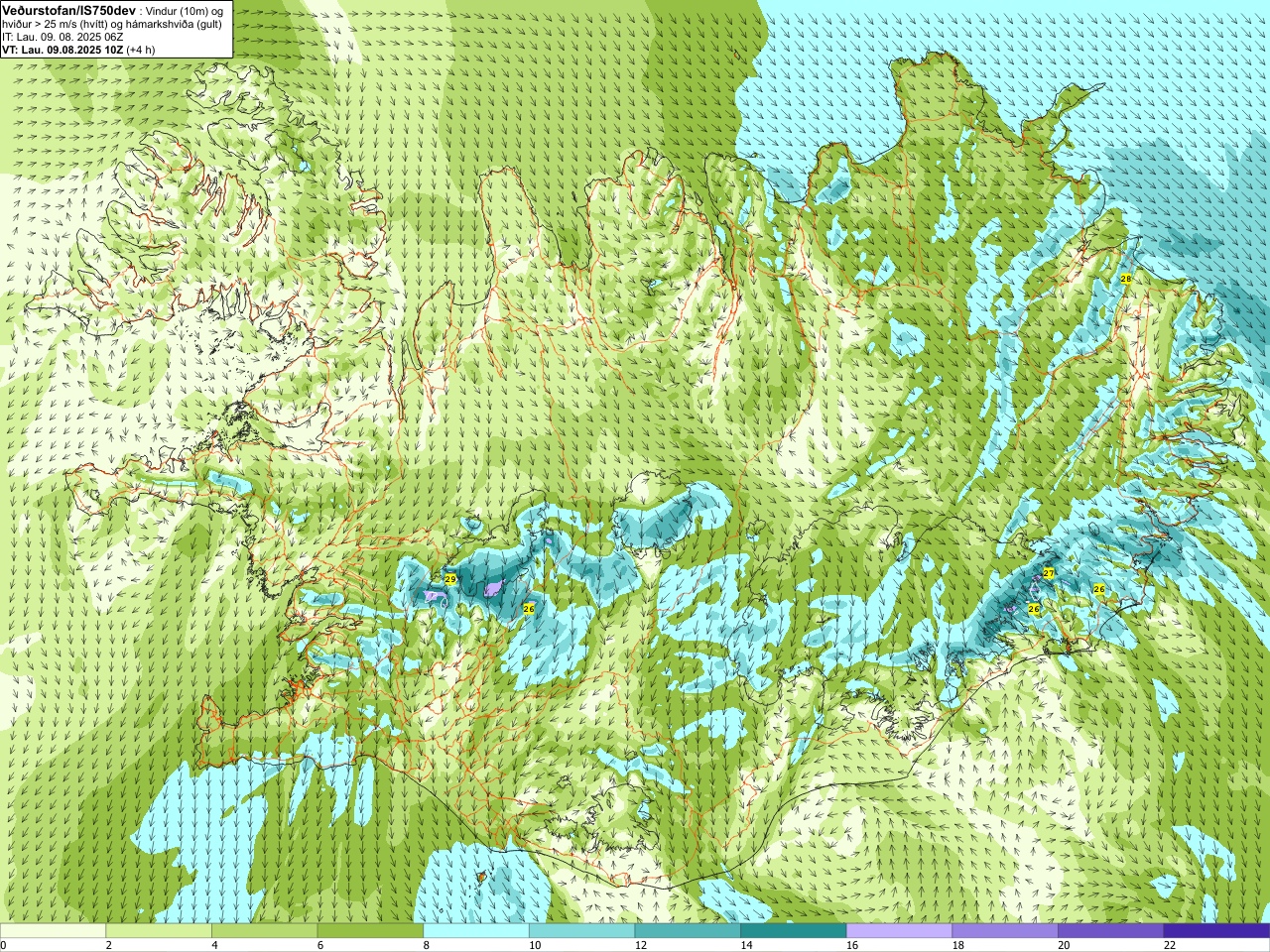Click the 'VT: Lau. 09.08.2025 10Z' line
The image size is (1270, 952).
point(63,50)
